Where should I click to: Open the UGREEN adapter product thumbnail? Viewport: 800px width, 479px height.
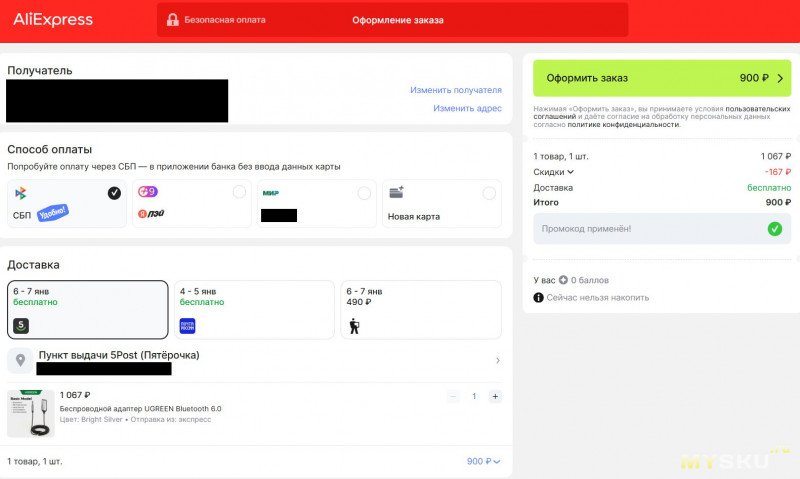click(x=31, y=413)
